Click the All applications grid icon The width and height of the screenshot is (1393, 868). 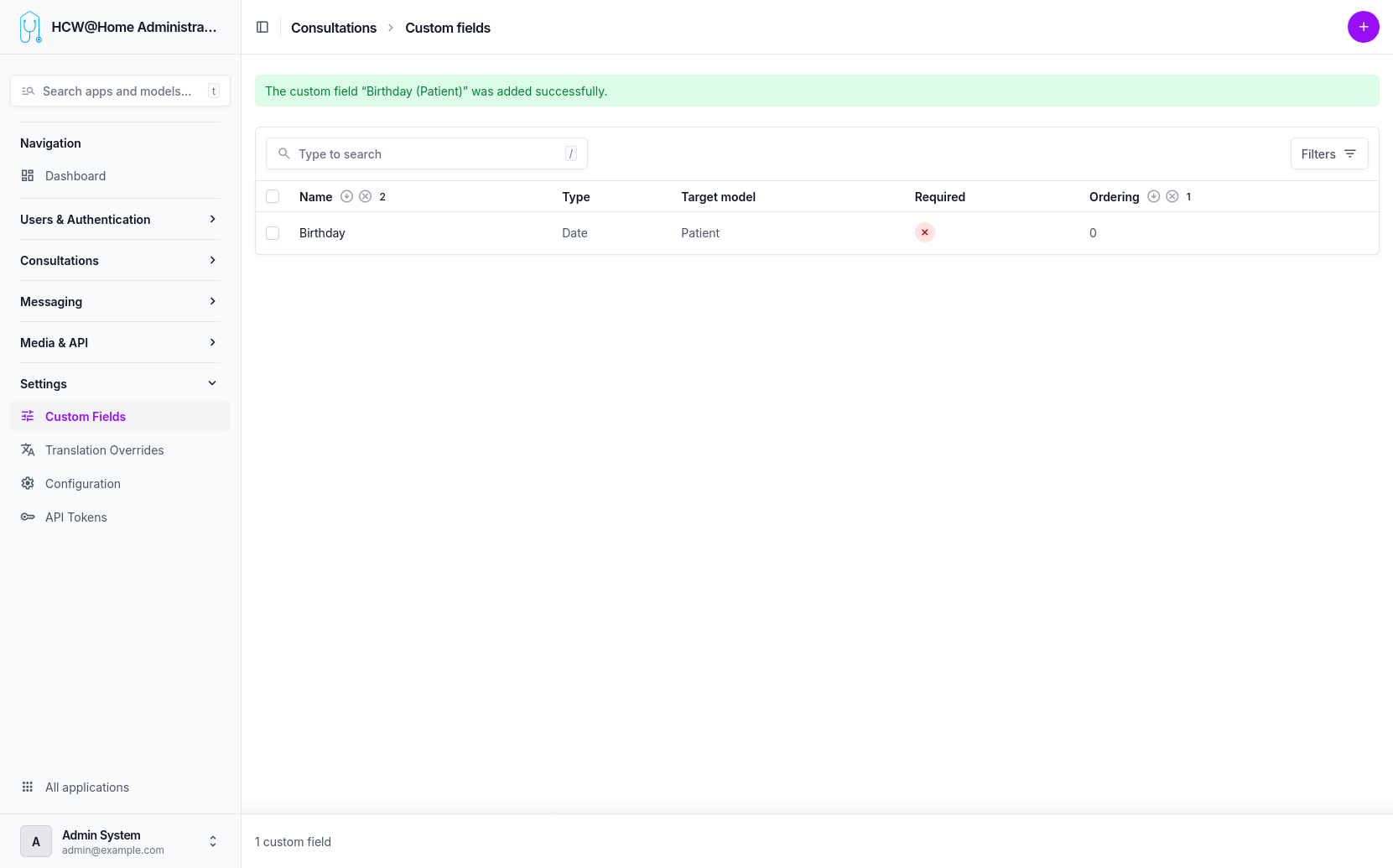click(28, 787)
